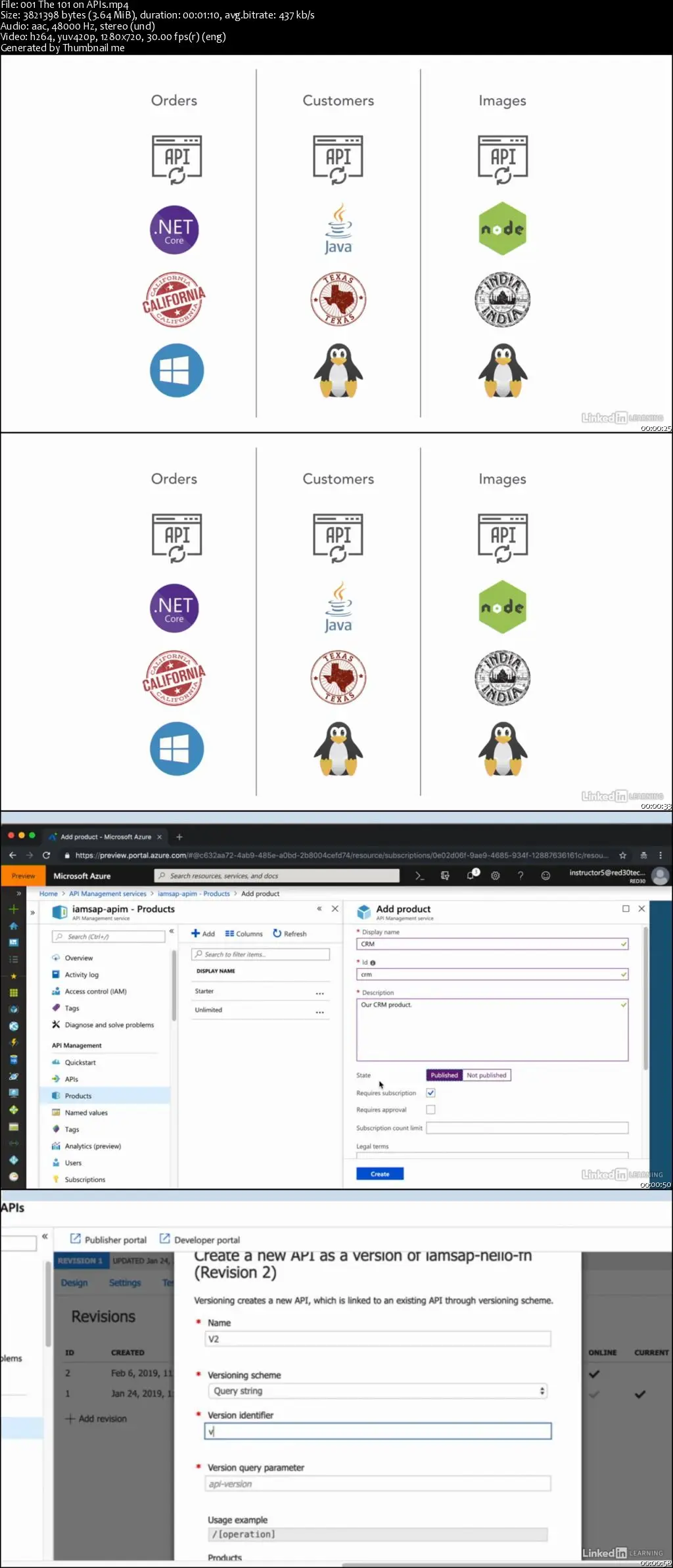Click the instructor5 account avatar
The image size is (673, 1568).
point(661,876)
